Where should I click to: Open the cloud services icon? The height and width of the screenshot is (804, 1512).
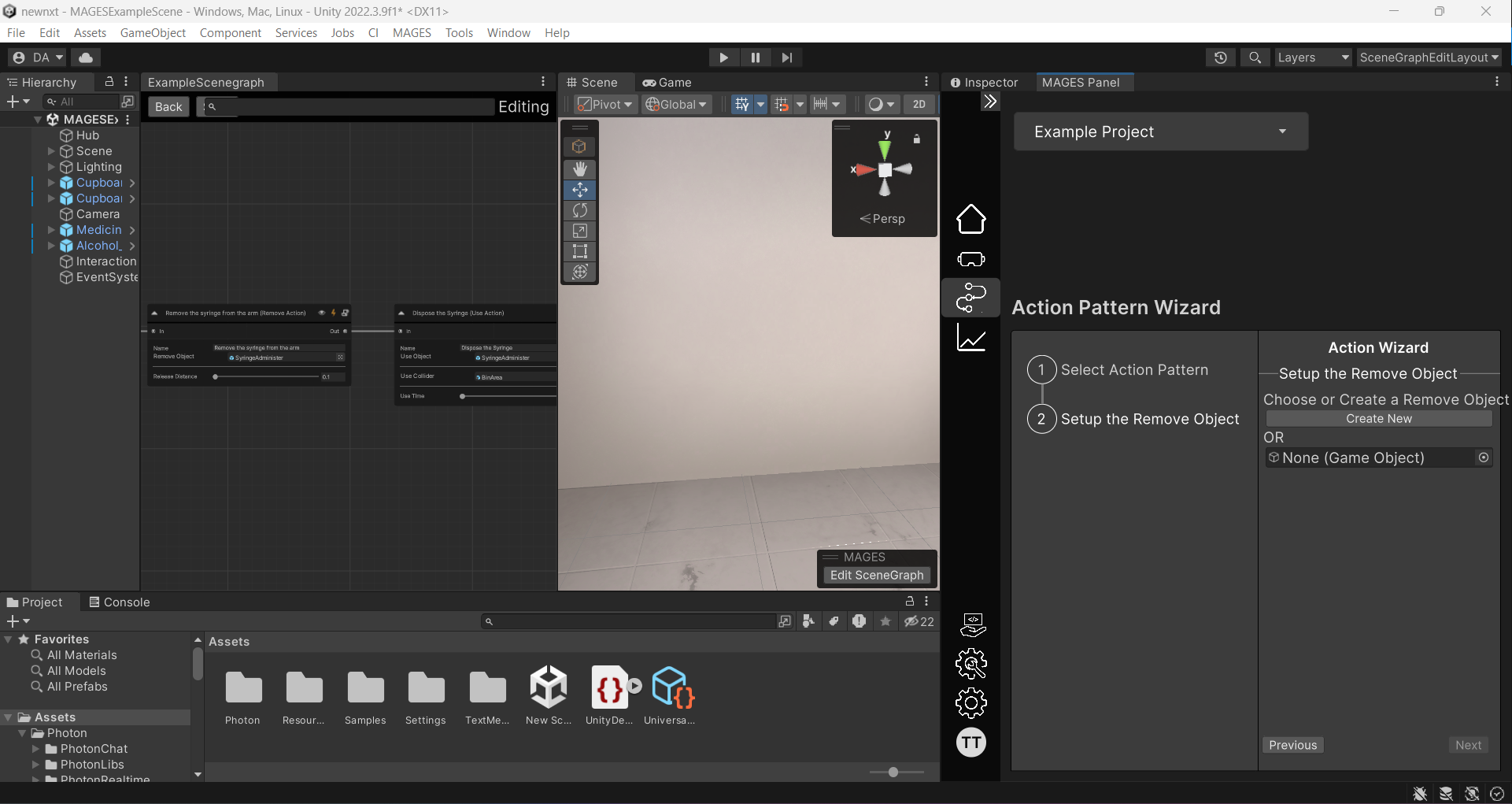[x=86, y=57]
